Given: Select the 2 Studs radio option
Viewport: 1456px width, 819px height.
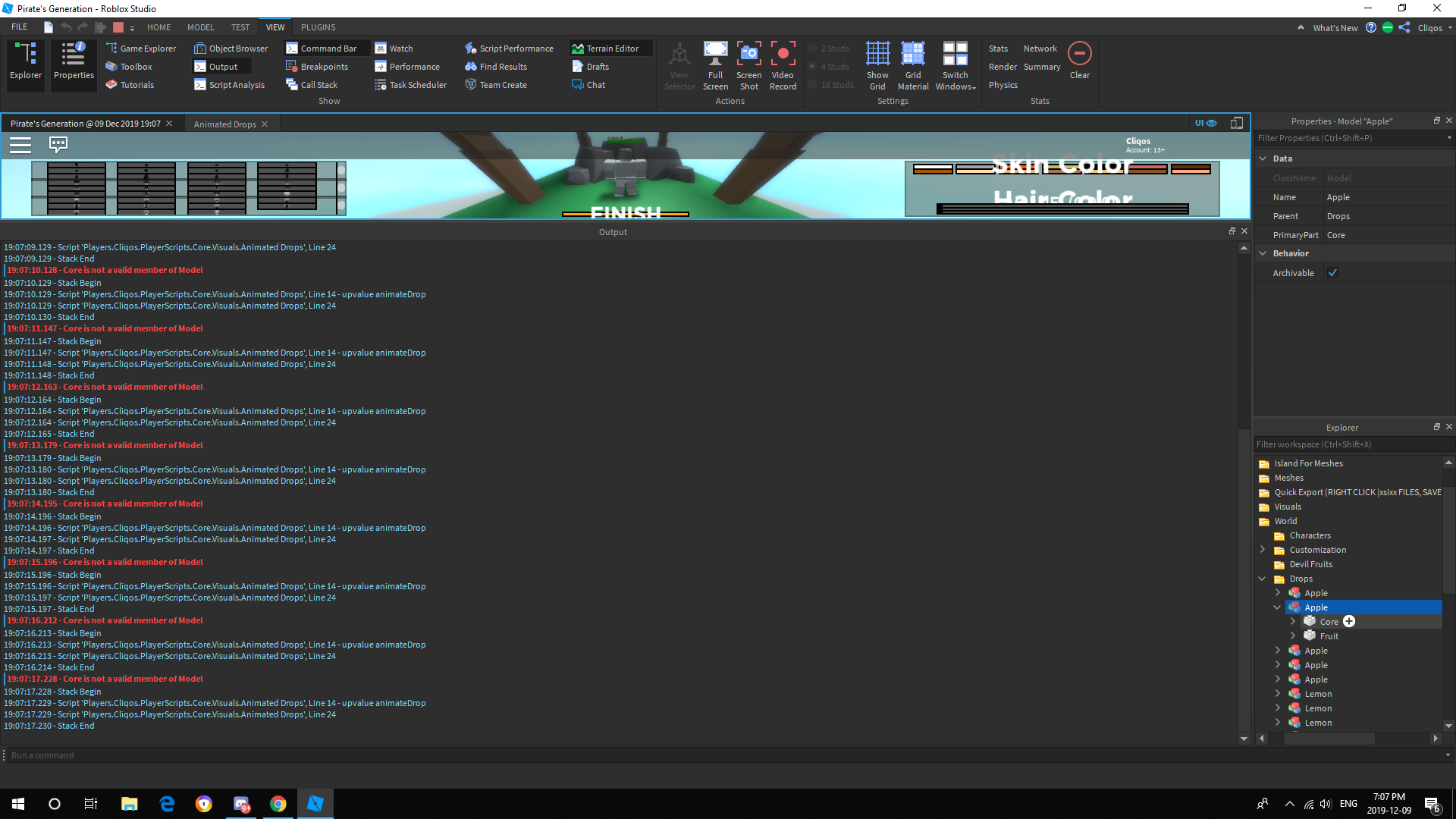Looking at the screenshot, I should tap(813, 49).
